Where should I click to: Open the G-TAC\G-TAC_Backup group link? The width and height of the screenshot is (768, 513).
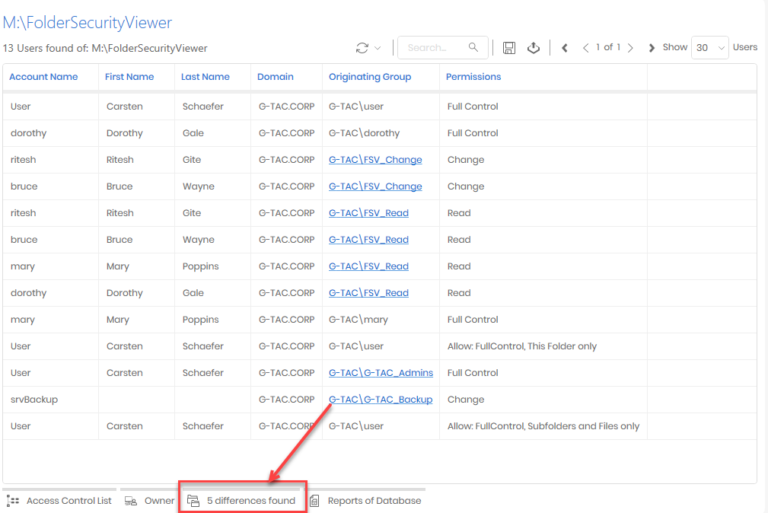click(x=381, y=399)
